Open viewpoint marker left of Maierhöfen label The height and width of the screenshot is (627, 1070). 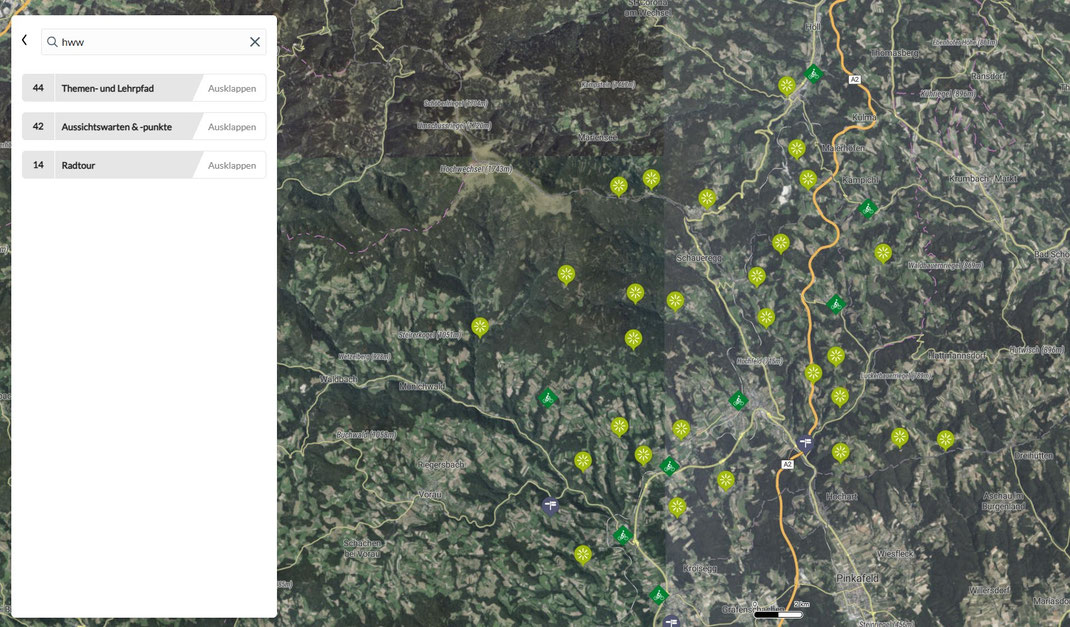[x=796, y=149]
